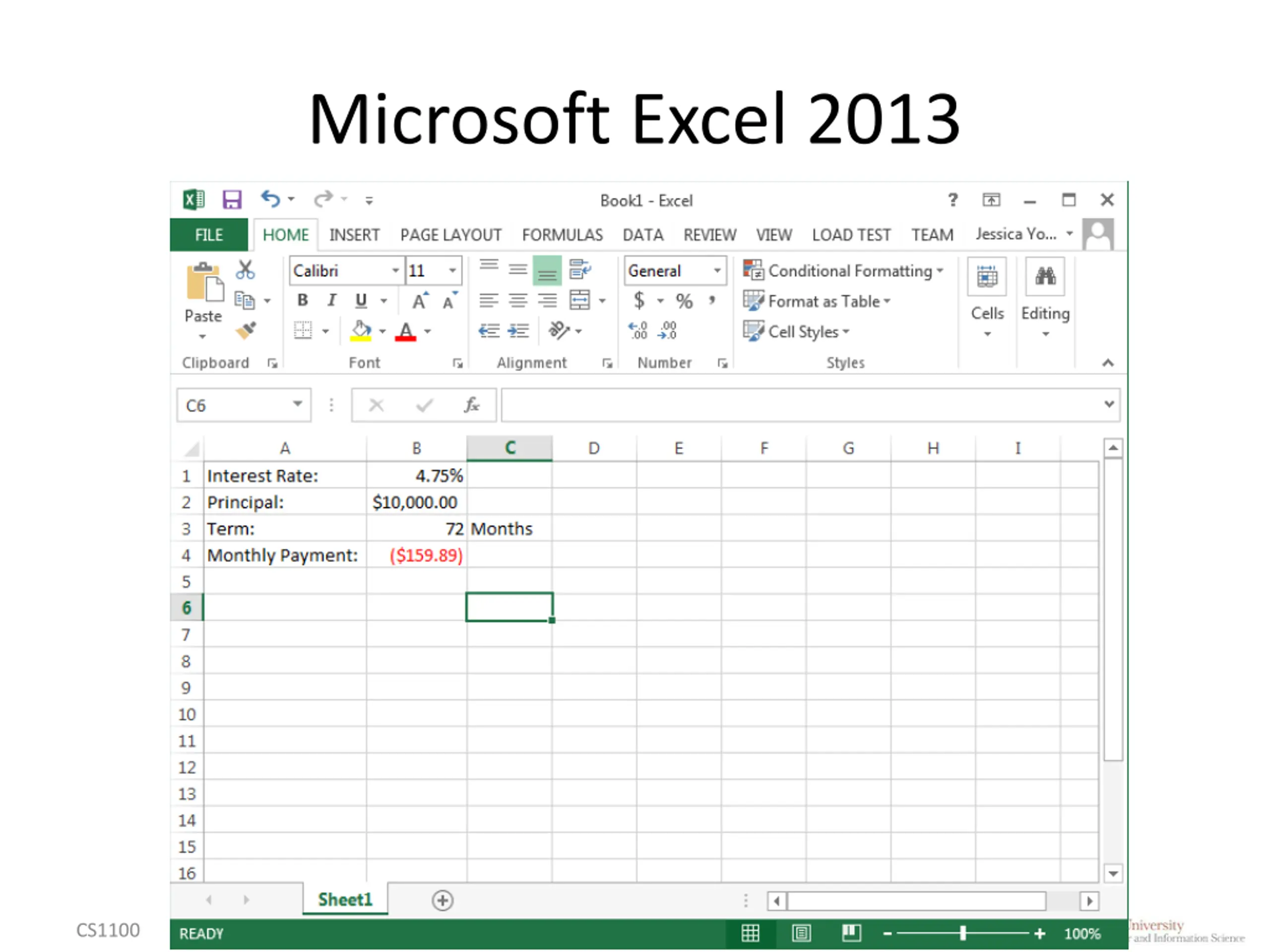Click the Save icon in quick access toolbar
Image resolution: width=1270 pixels, height=952 pixels.
pyautogui.click(x=231, y=200)
